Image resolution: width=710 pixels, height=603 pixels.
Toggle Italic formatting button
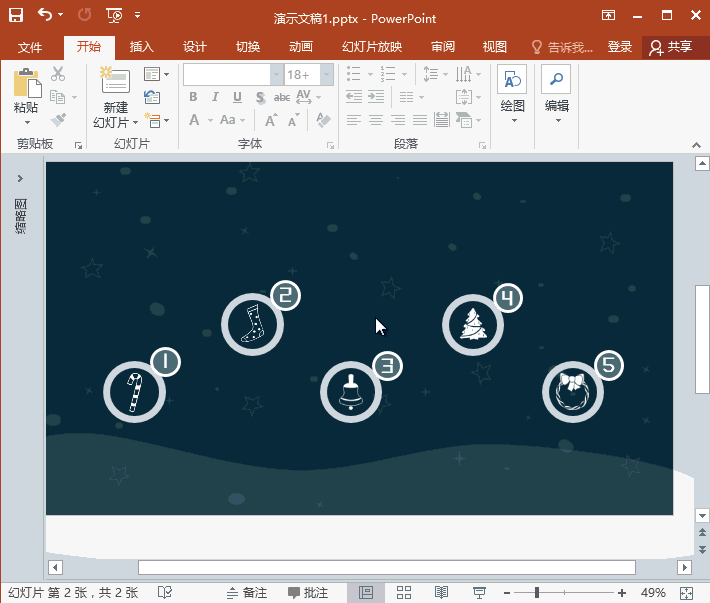tap(215, 97)
